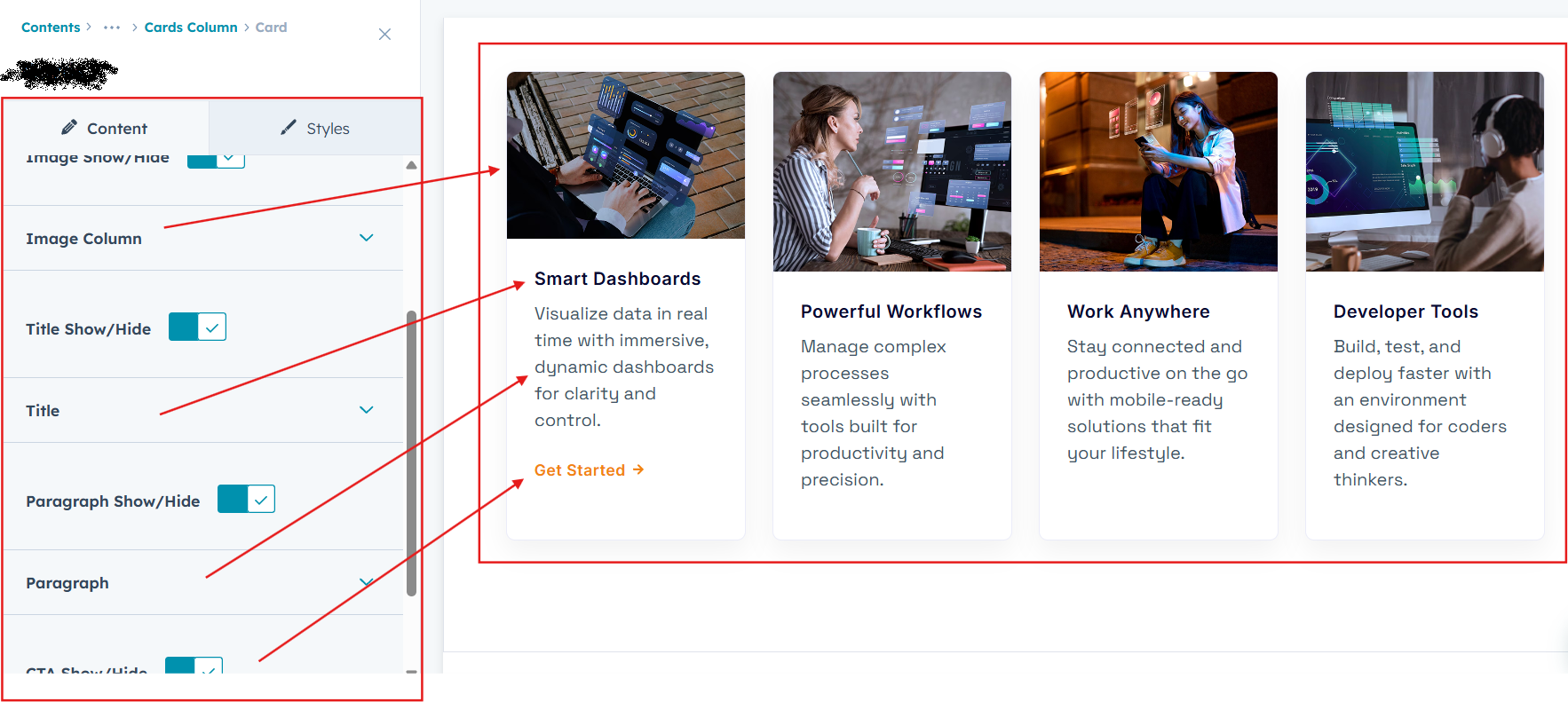Toggle the Paragraph Show/Hide switch
1568x702 pixels.
coord(246,500)
